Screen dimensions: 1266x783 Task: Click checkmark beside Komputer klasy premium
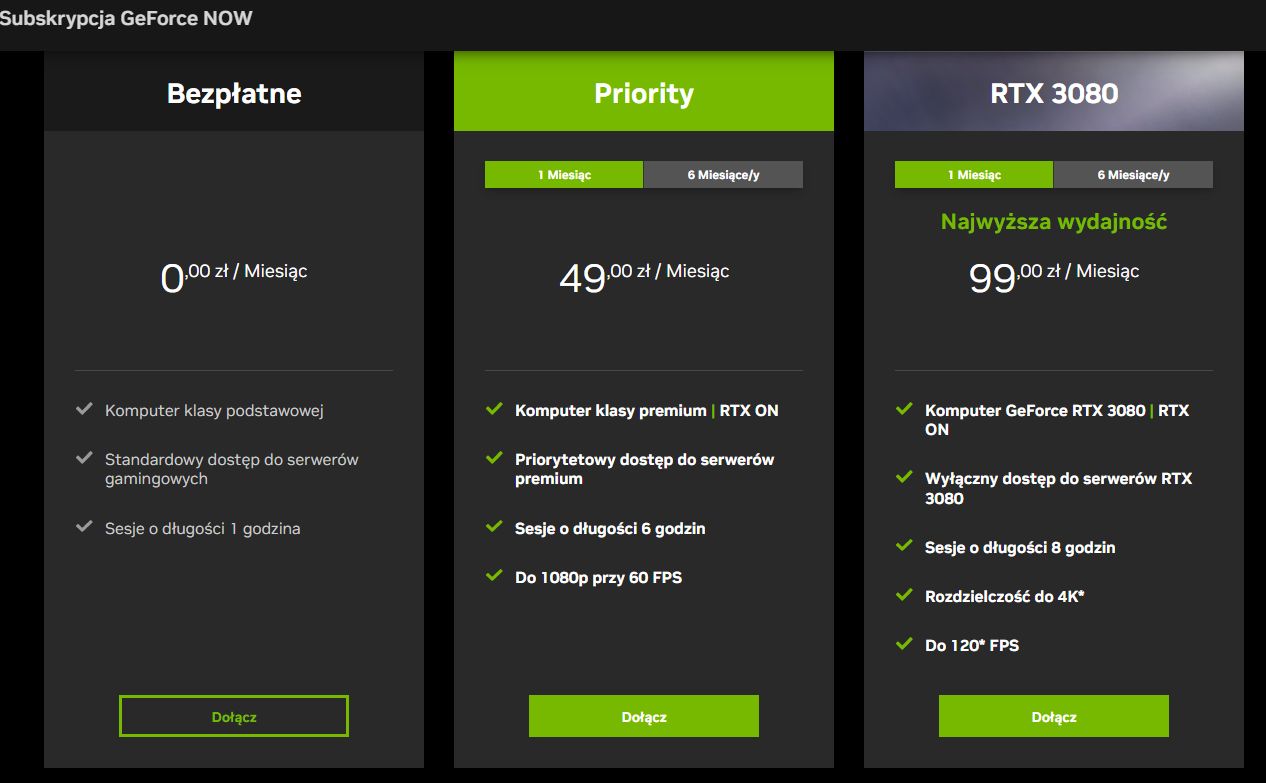coord(494,409)
